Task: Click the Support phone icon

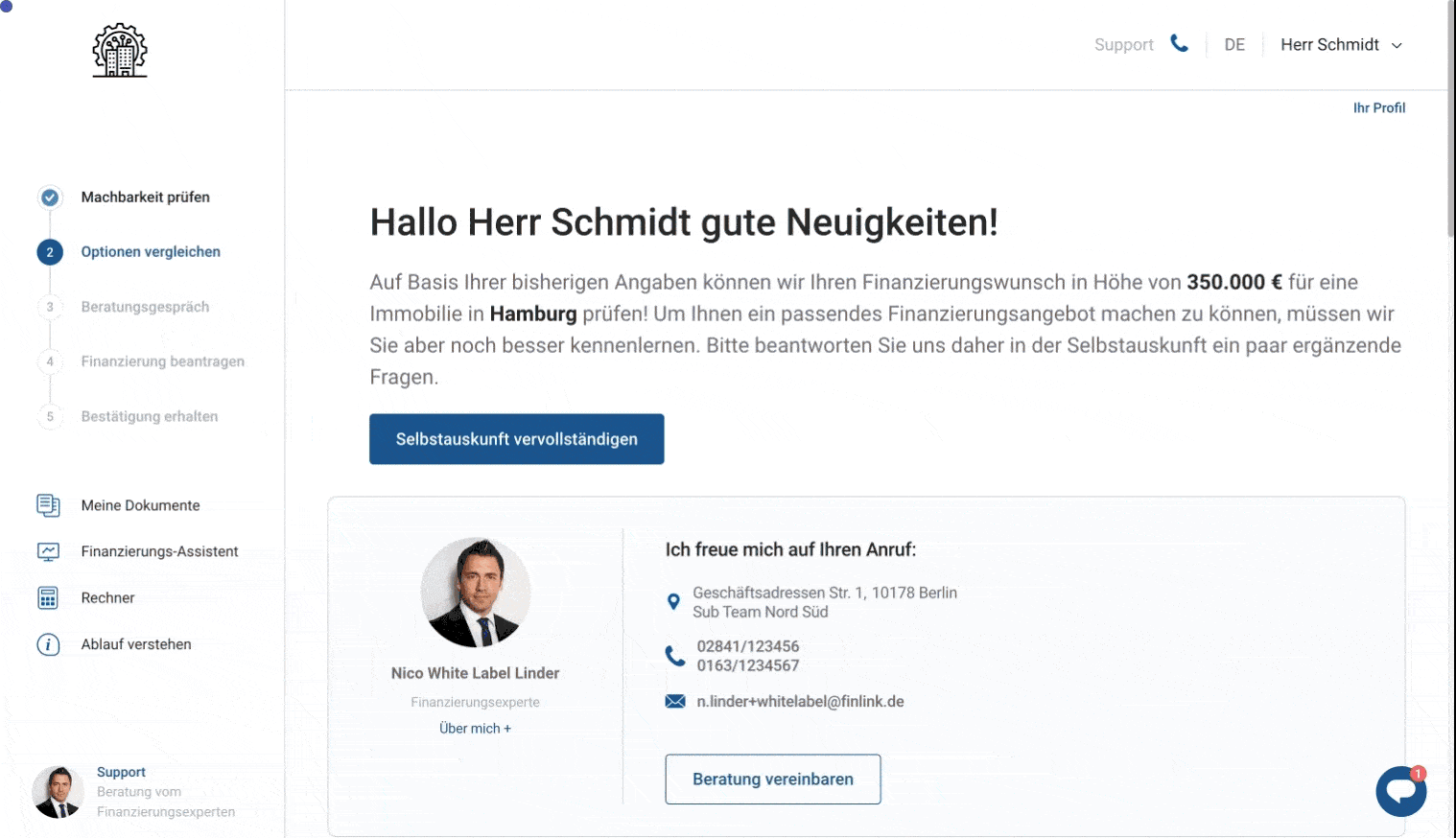Action: click(1179, 43)
